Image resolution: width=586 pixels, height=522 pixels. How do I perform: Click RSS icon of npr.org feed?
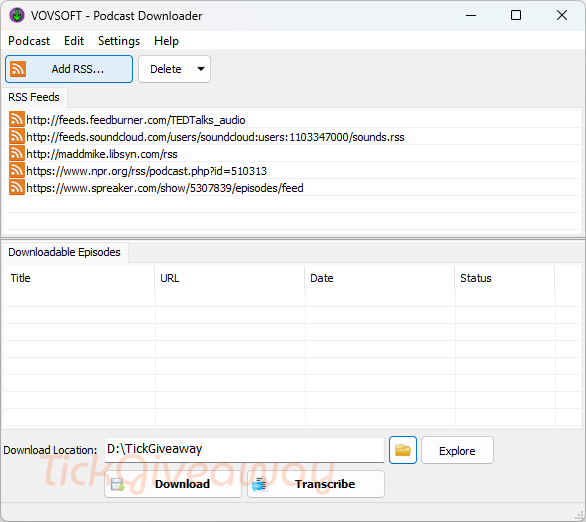click(17, 170)
